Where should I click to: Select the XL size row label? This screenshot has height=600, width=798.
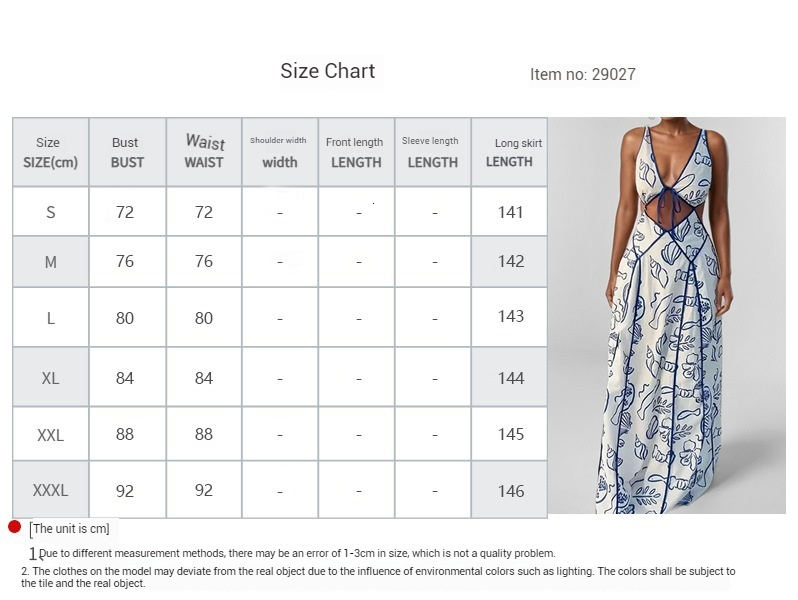pyautogui.click(x=50, y=378)
